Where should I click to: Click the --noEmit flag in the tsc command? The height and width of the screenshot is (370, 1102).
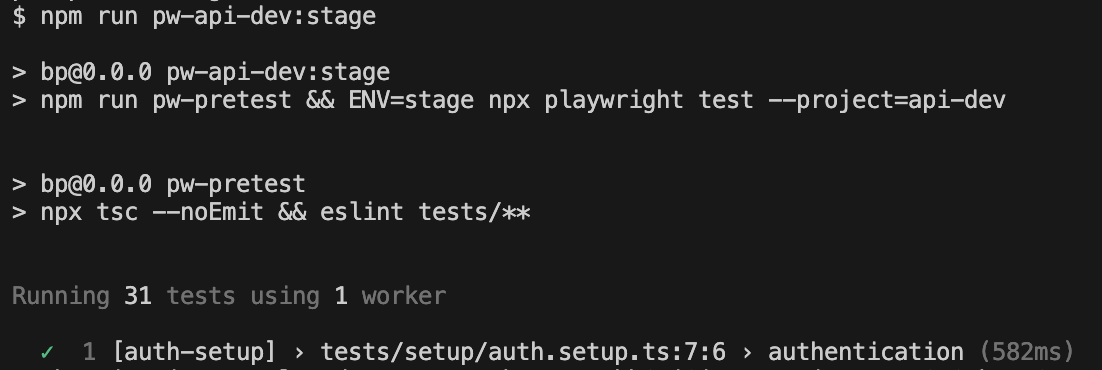tap(208, 212)
